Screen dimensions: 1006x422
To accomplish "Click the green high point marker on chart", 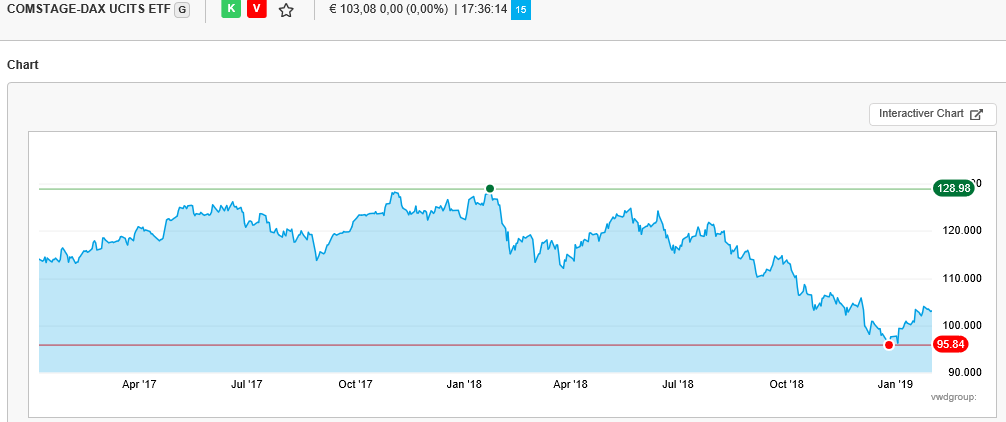I will pos(490,188).
